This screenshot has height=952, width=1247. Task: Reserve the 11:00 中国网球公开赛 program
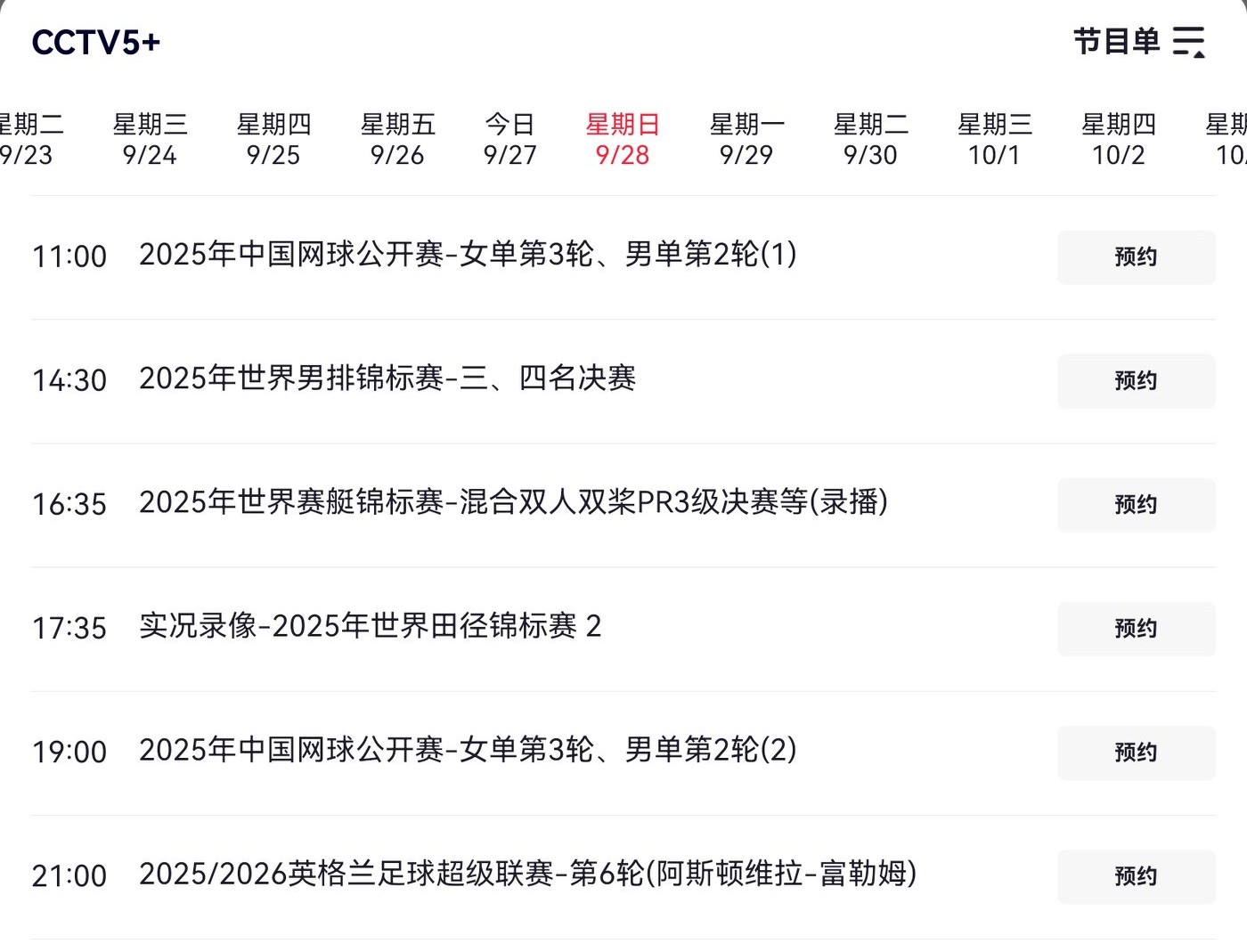tap(1136, 257)
